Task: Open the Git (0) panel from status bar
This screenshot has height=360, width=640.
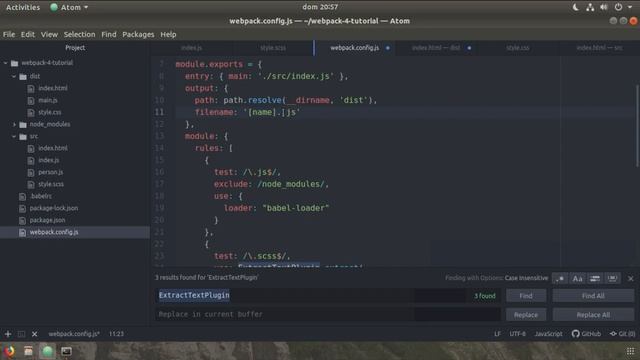Action: click(x=622, y=334)
